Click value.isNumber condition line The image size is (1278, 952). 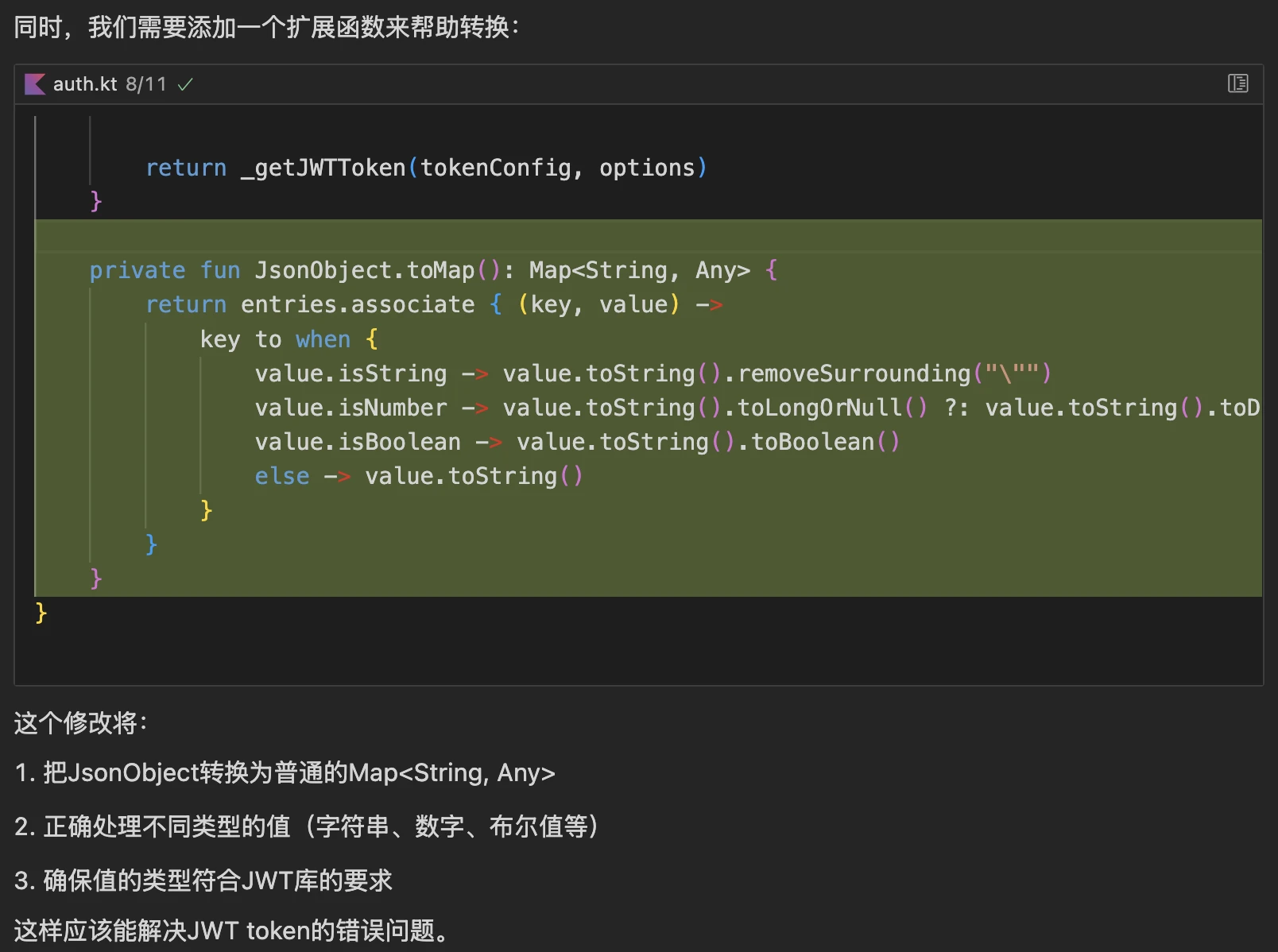coord(350,408)
